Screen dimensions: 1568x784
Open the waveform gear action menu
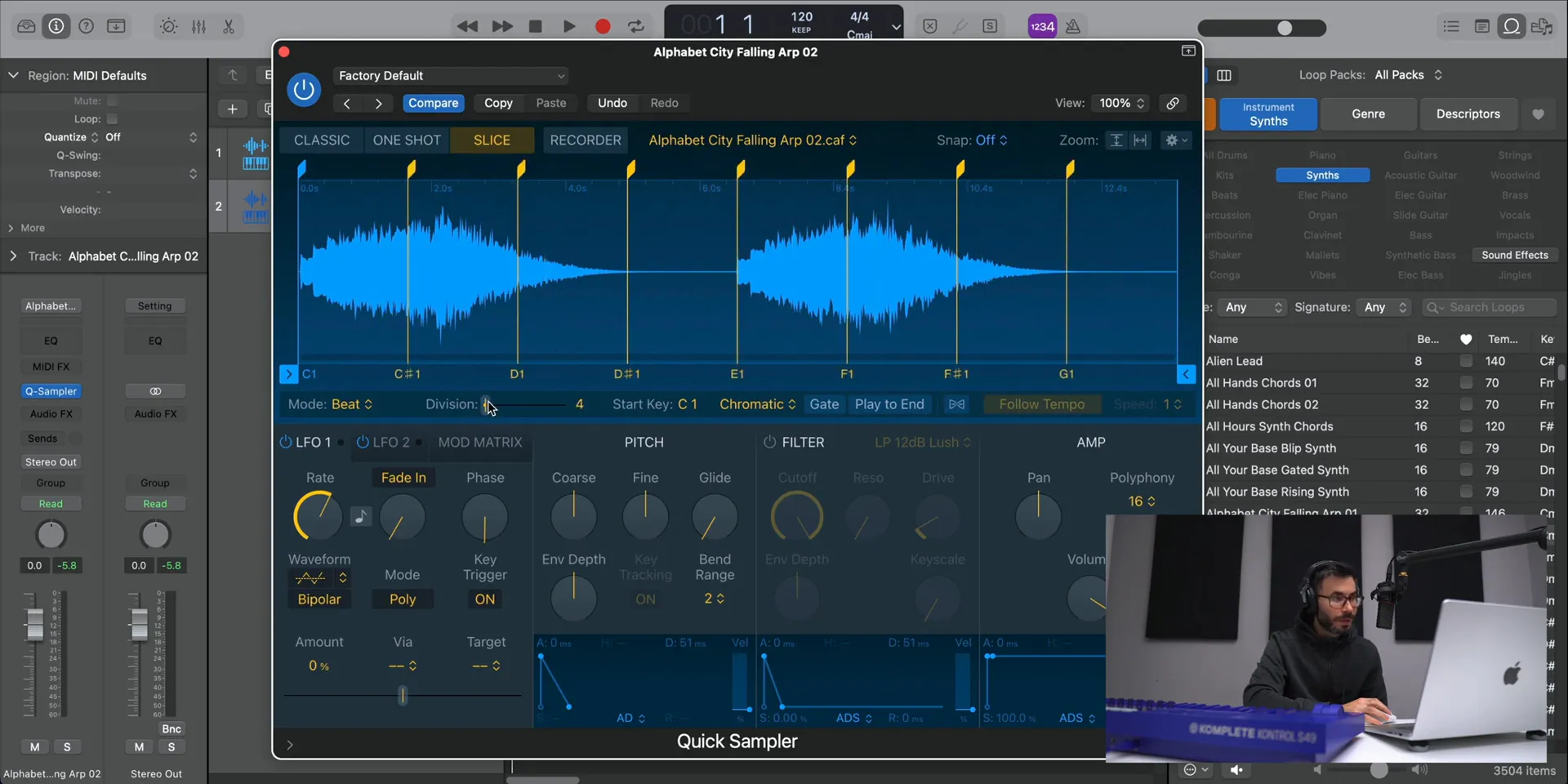click(x=1176, y=140)
